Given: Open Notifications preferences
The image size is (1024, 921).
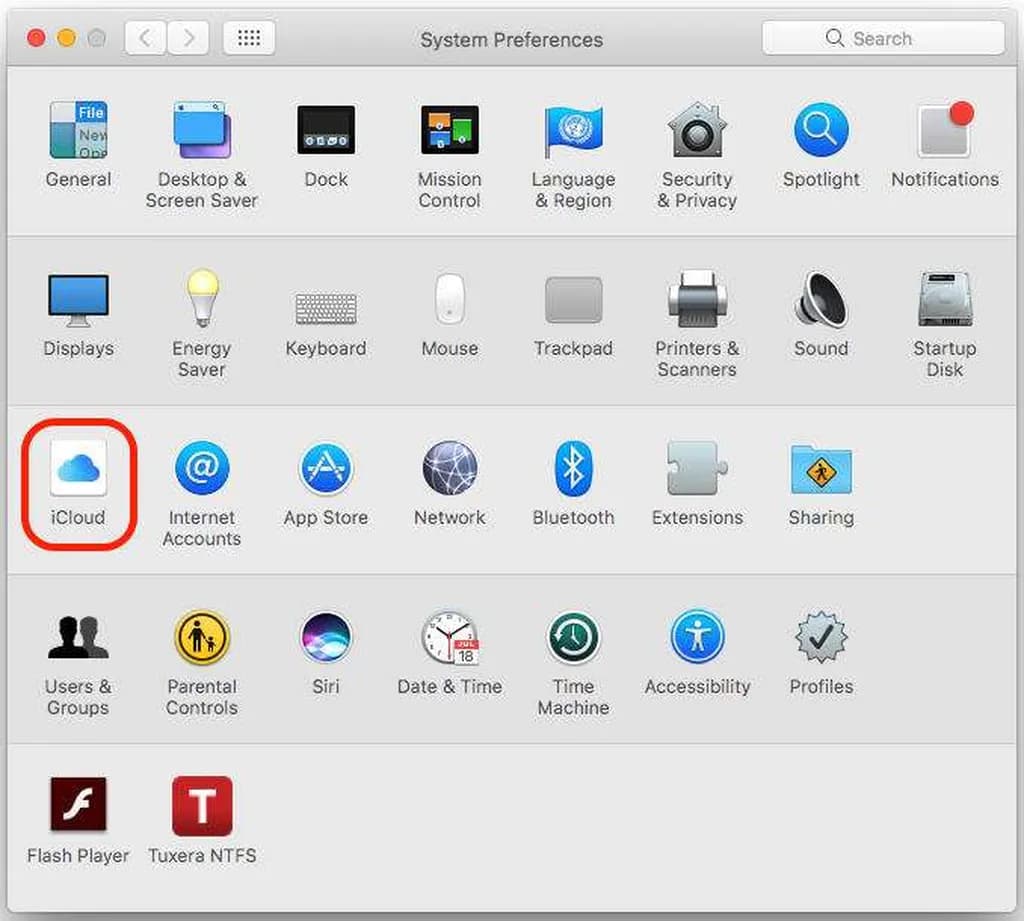Looking at the screenshot, I should (944, 131).
